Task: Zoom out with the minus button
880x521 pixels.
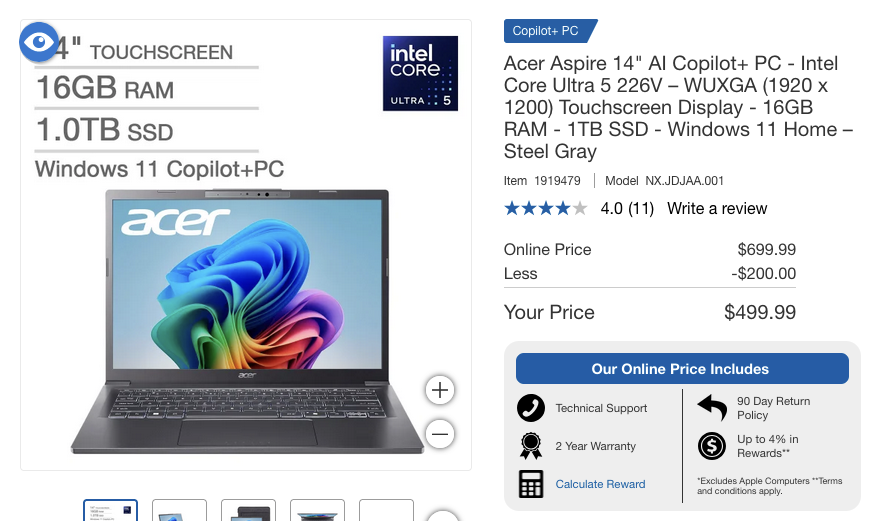Action: (x=439, y=434)
